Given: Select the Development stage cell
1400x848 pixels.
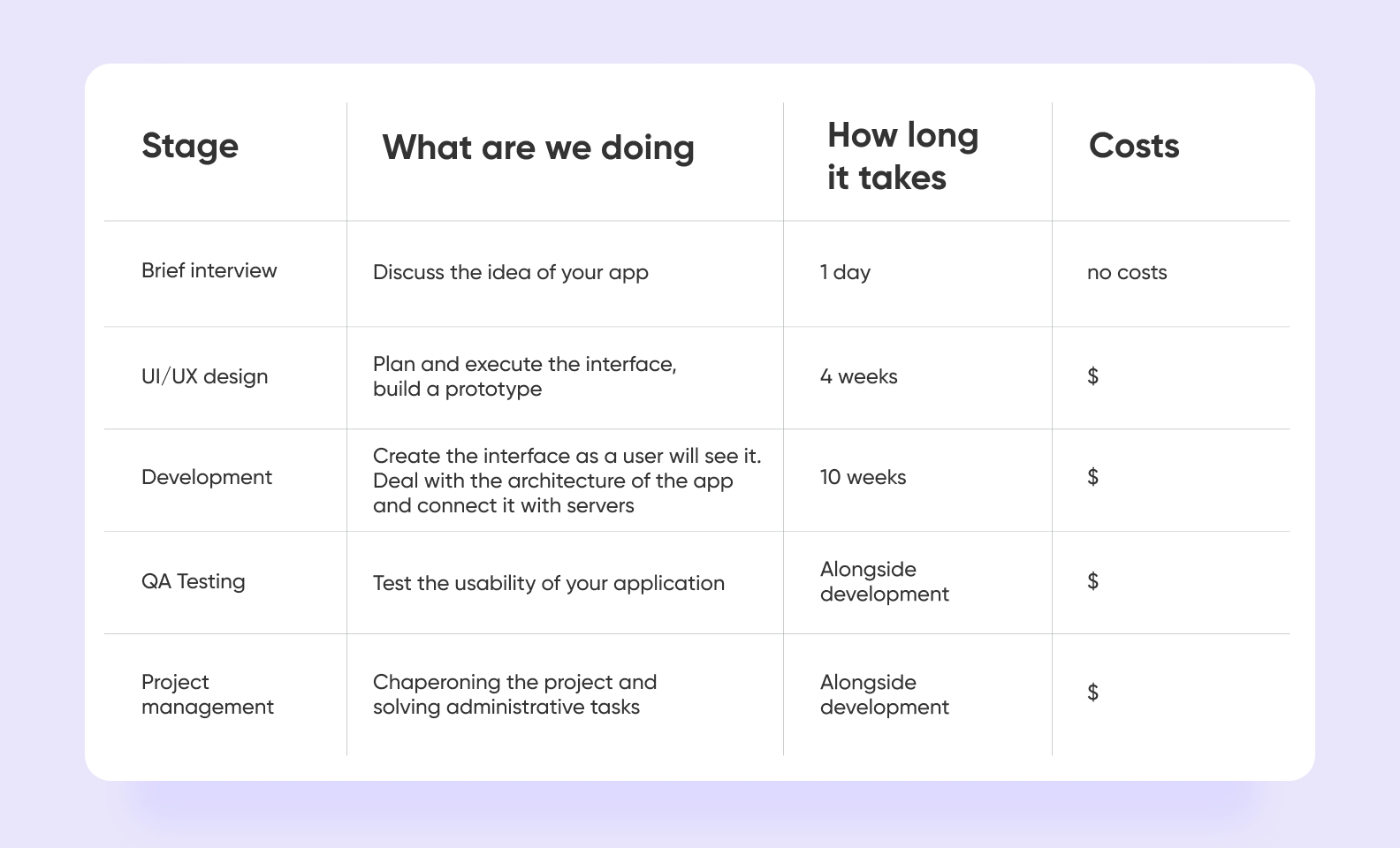Looking at the screenshot, I should coord(207,477).
